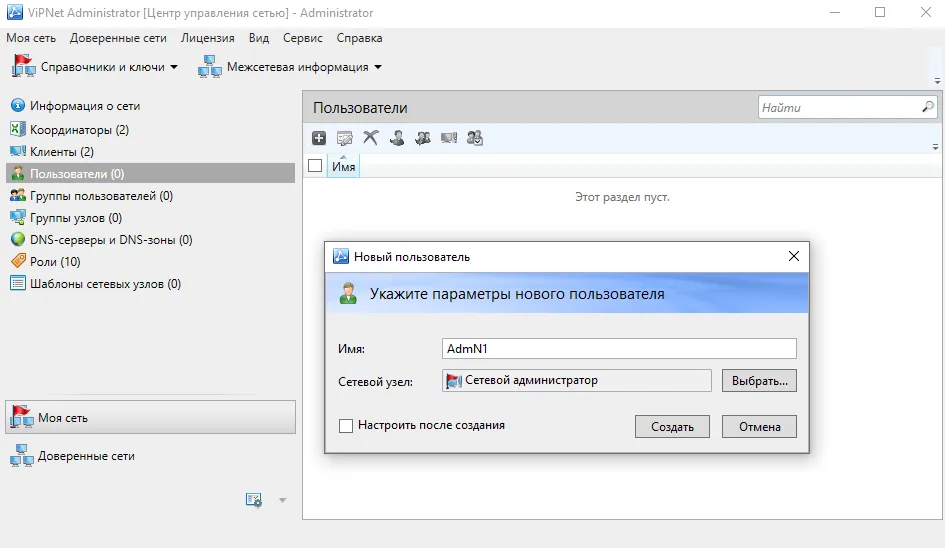945x548 pixels.
Task: Open Доверенные сети menu
Action: tap(118, 37)
